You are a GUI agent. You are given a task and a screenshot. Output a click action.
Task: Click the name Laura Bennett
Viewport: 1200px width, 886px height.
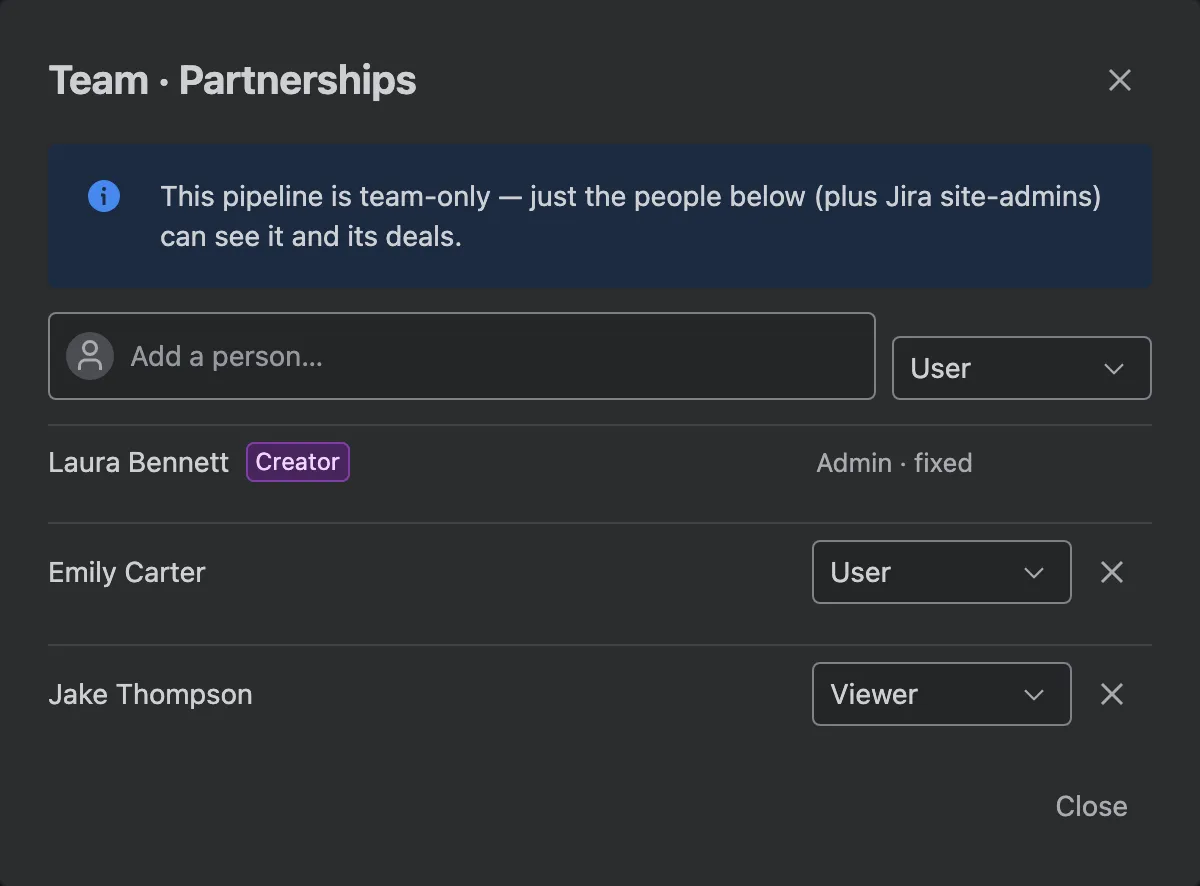click(x=139, y=463)
